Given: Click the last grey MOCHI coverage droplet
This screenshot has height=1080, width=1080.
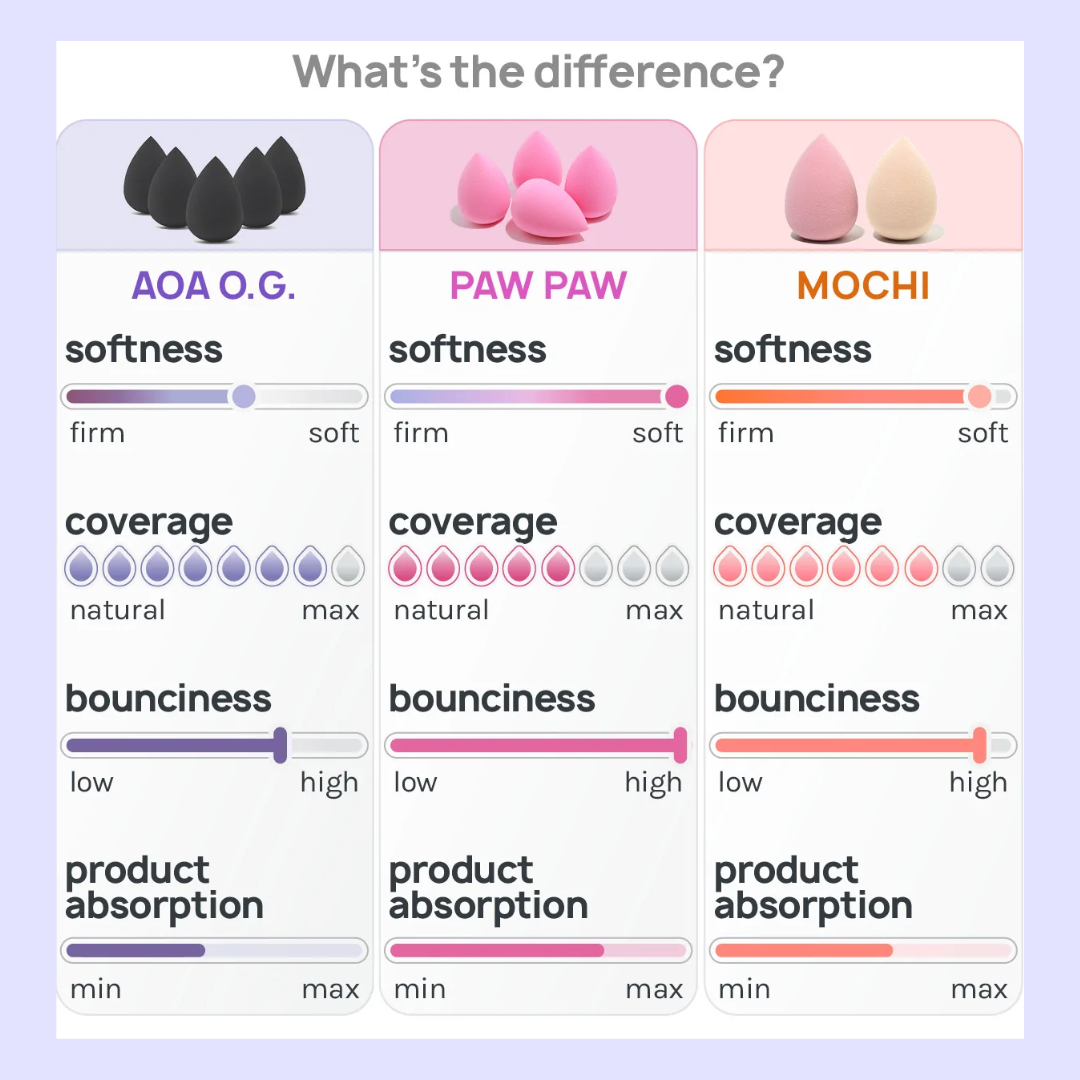Looking at the screenshot, I should click(997, 566).
